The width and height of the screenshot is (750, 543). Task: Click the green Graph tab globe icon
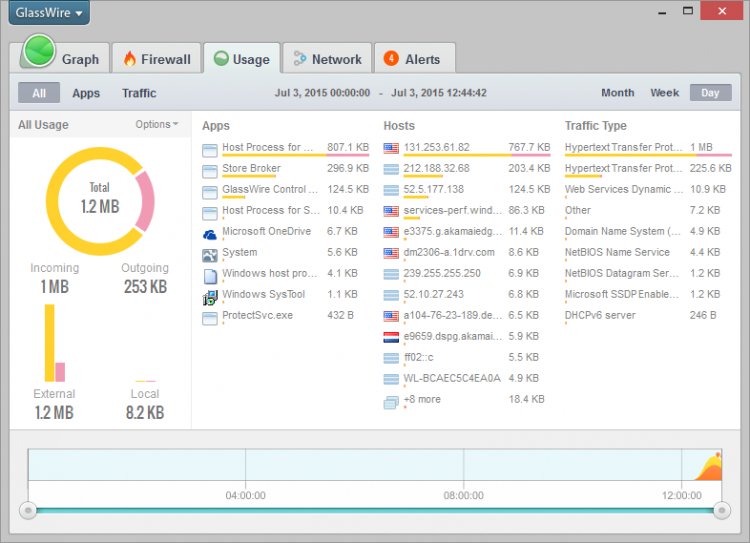click(39, 51)
